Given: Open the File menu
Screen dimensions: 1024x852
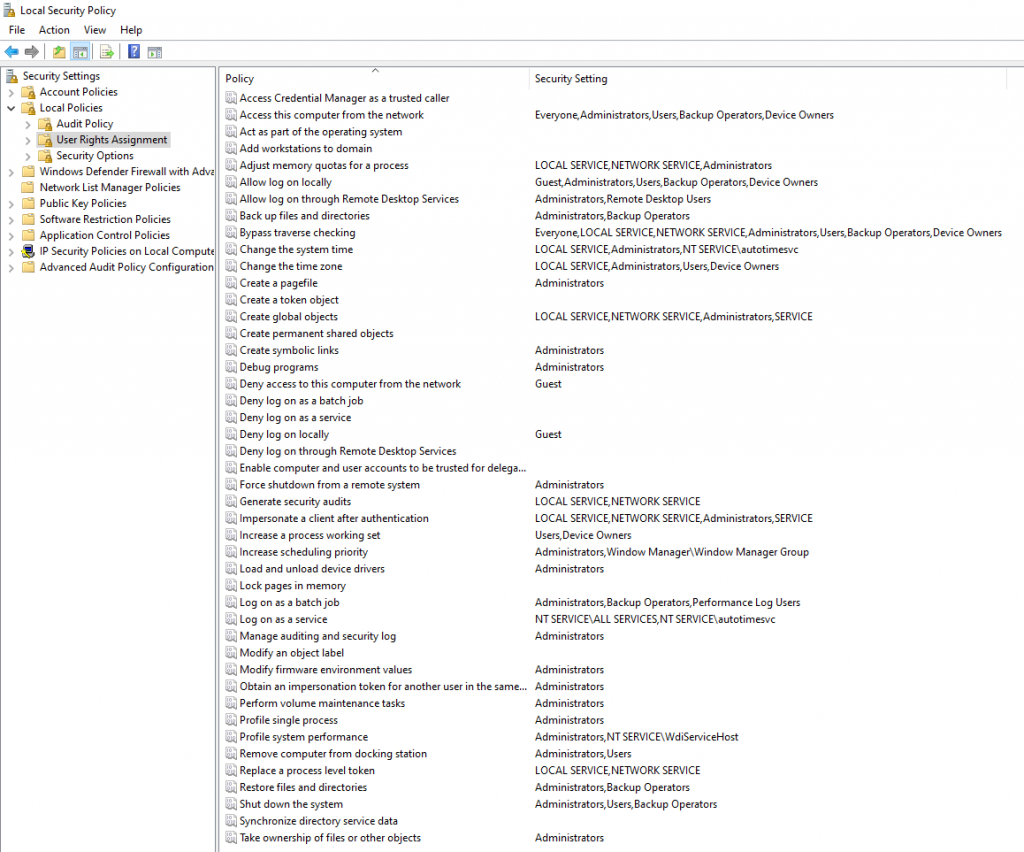Looking at the screenshot, I should (16, 29).
